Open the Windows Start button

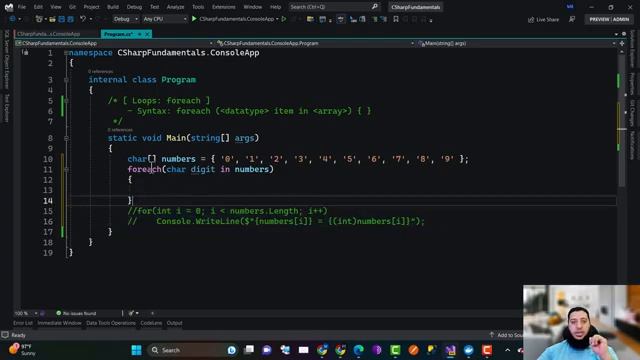(x=136, y=350)
